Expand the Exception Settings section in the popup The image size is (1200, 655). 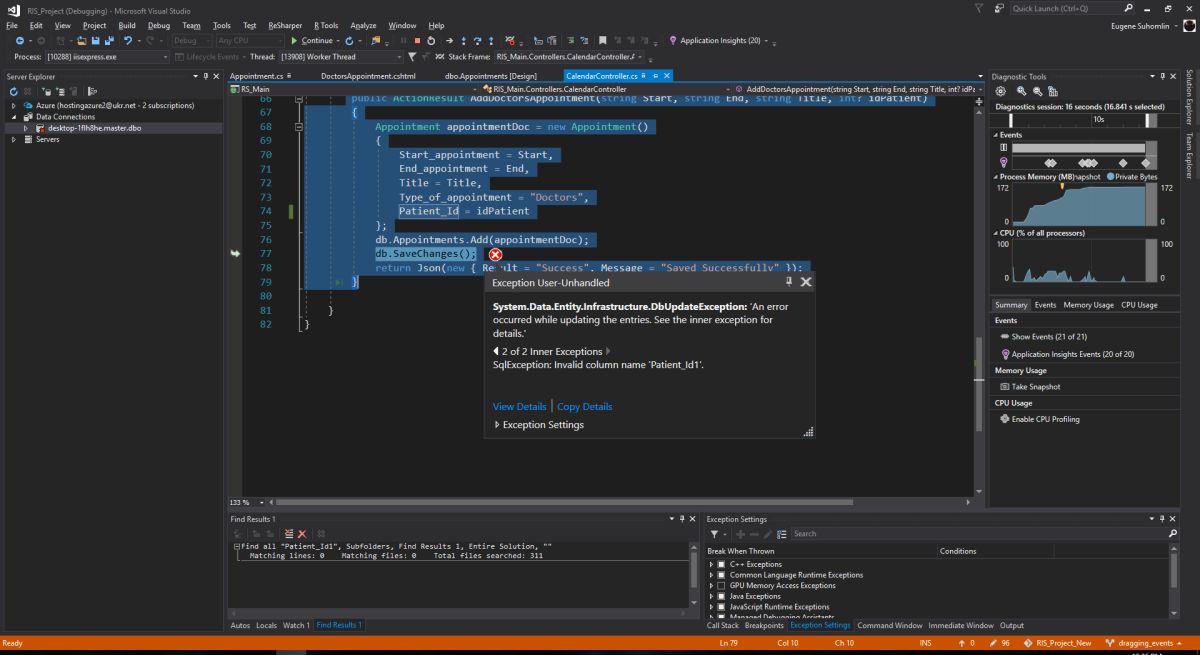498,425
